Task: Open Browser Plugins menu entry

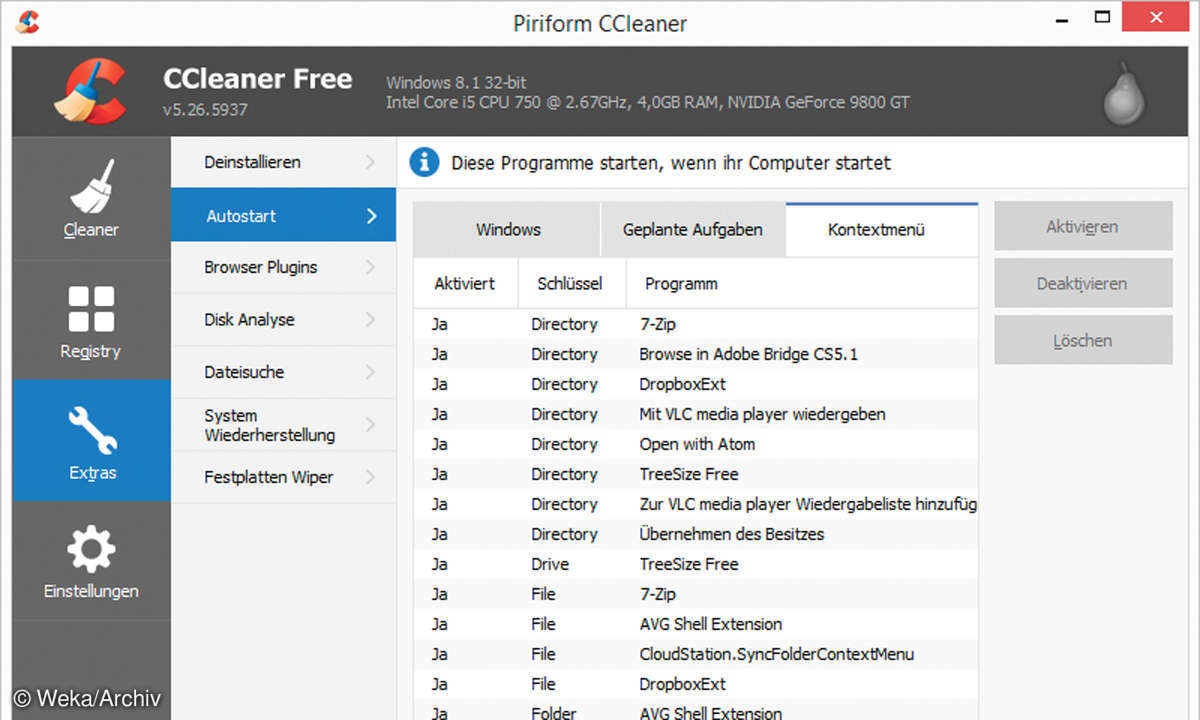Action: (283, 267)
